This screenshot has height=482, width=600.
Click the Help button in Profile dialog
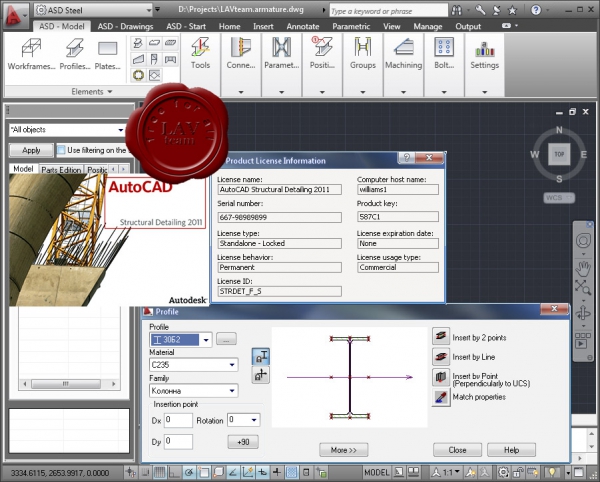click(x=511, y=450)
